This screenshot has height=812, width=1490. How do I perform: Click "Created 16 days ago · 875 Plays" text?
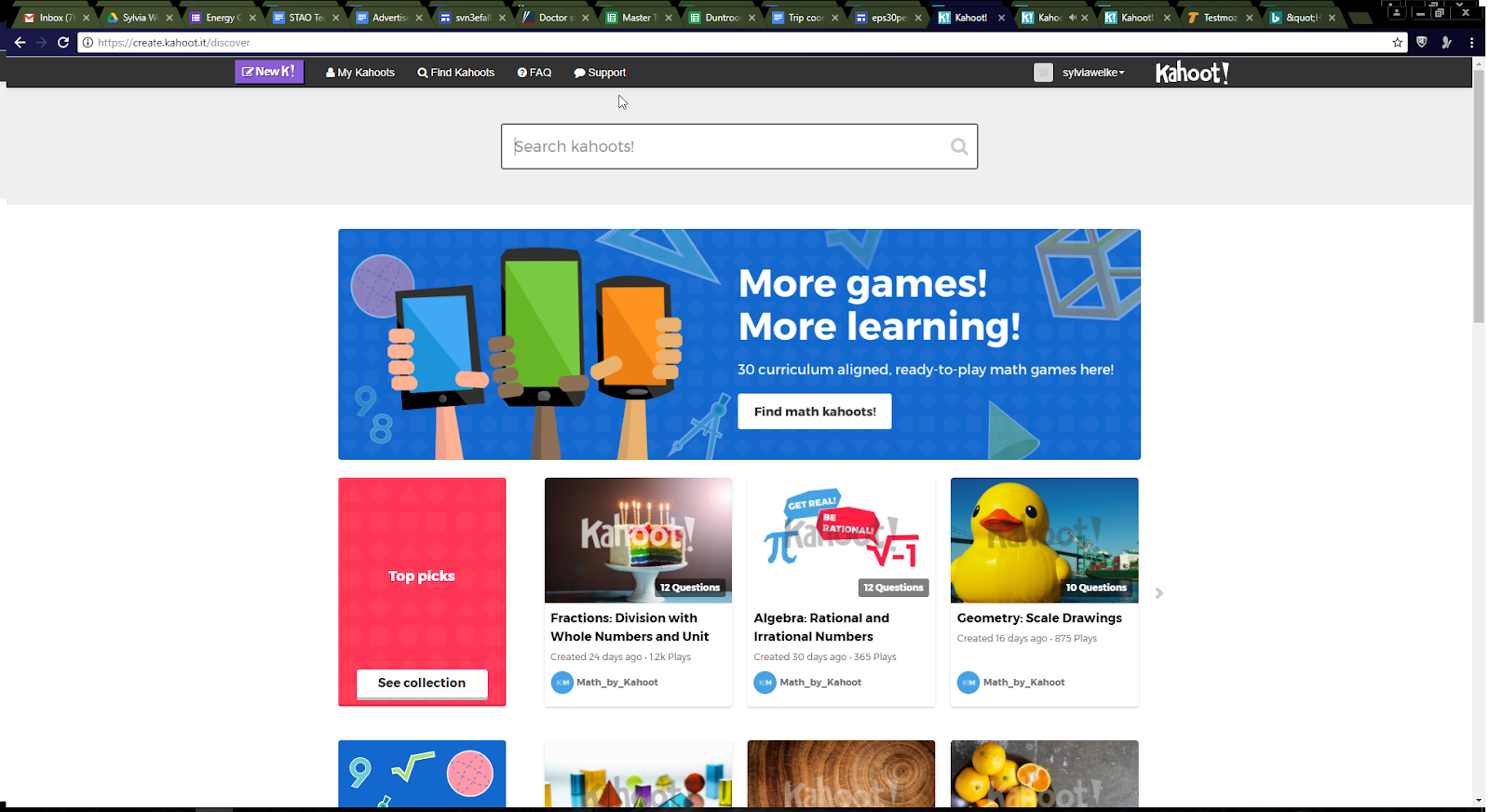pyautogui.click(x=1026, y=638)
